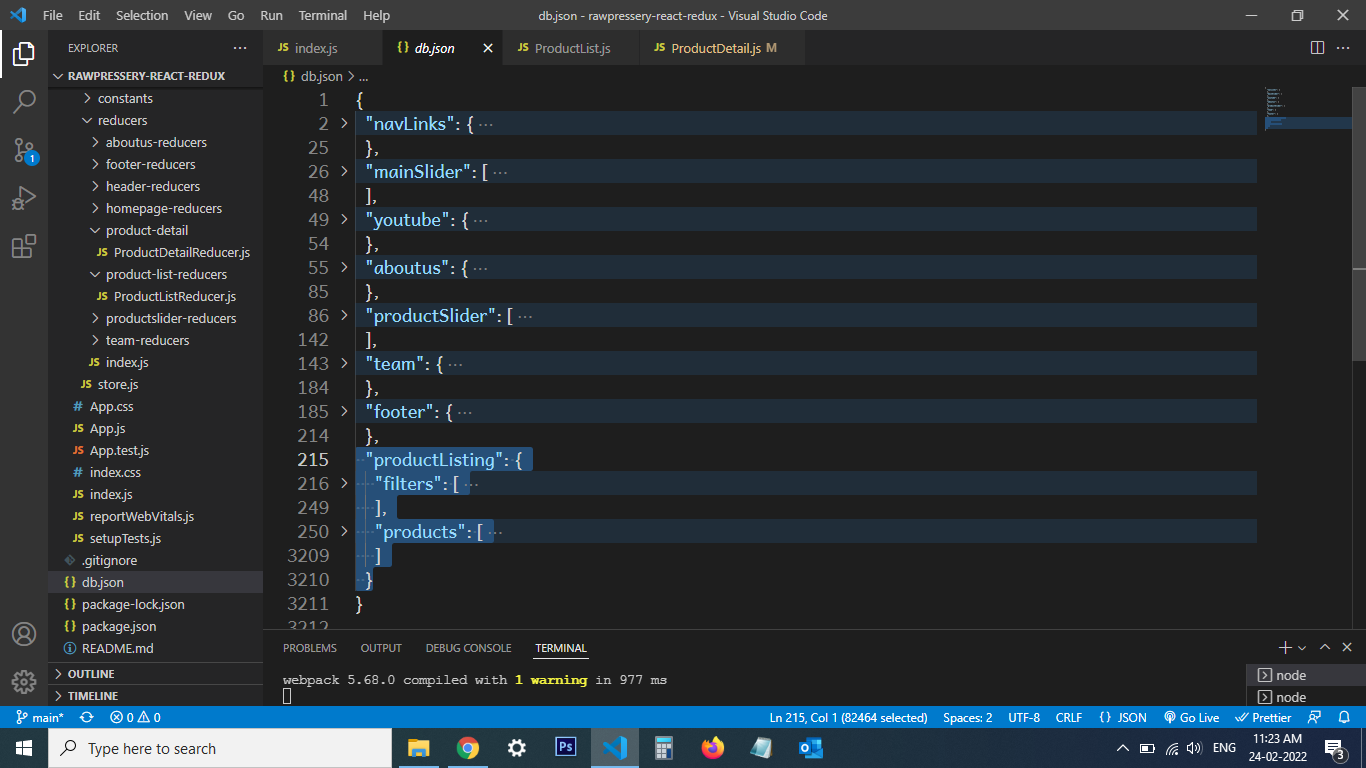Change CRLF end of line sequence
Image resolution: width=1366 pixels, height=768 pixels.
pyautogui.click(x=1069, y=718)
